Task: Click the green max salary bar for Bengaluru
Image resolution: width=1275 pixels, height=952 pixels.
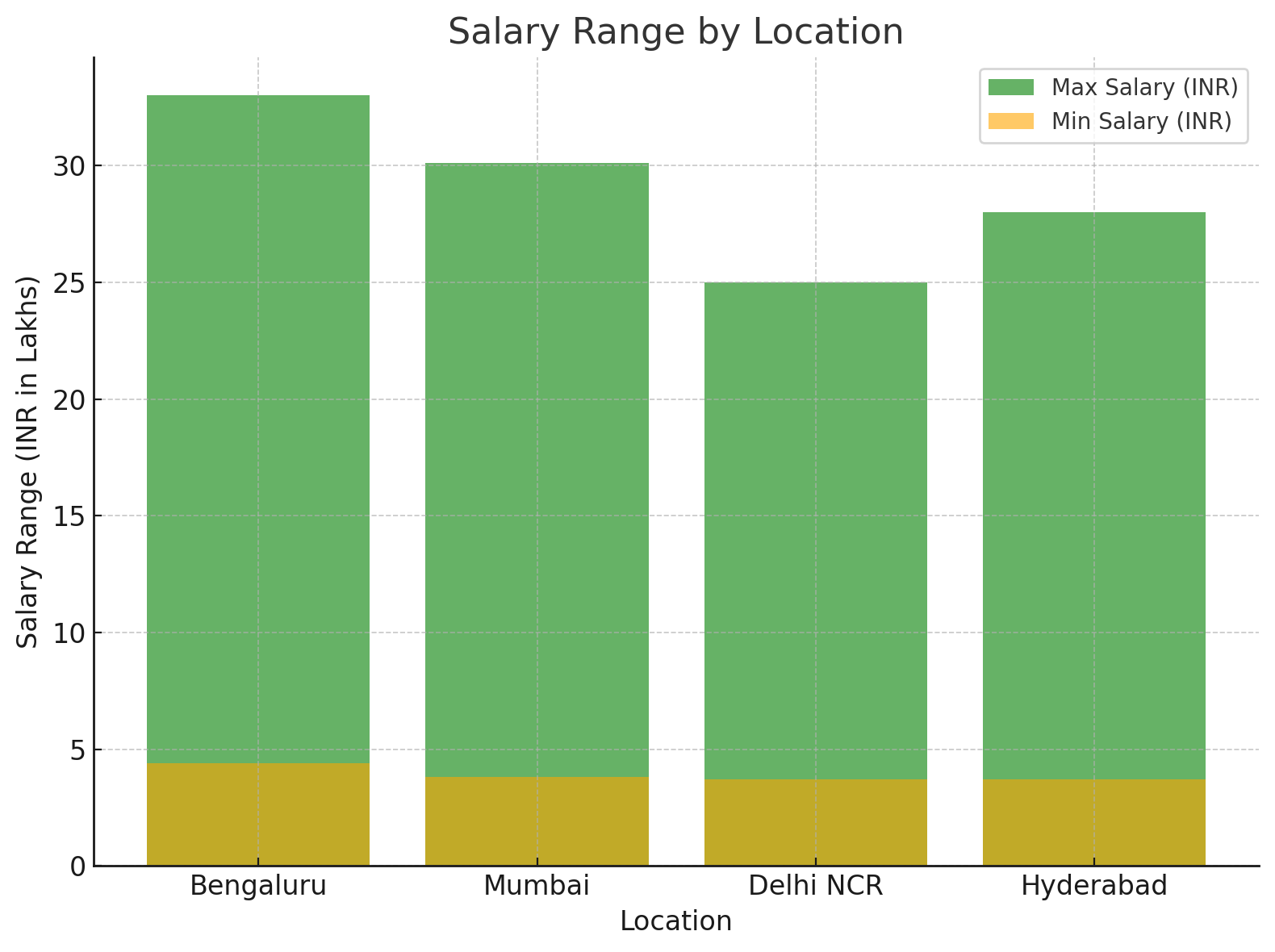Action: point(258,429)
